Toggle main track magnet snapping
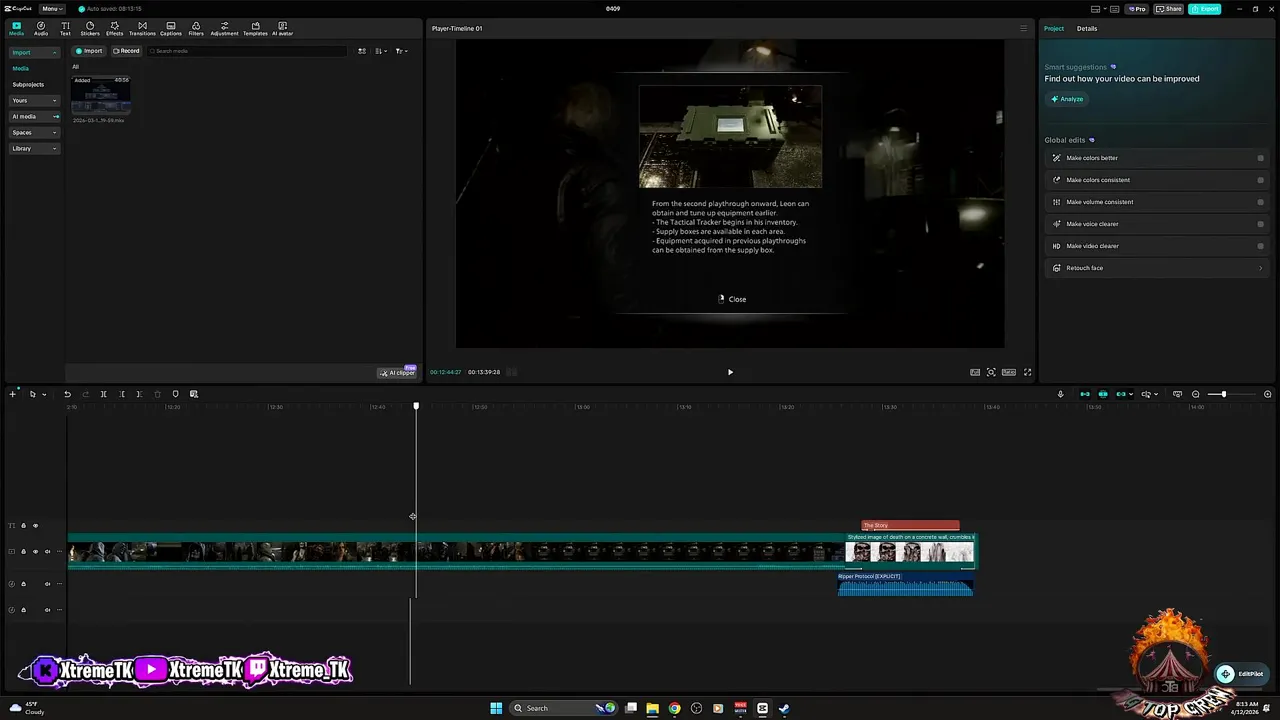This screenshot has height=720, width=1280. coord(1085,394)
